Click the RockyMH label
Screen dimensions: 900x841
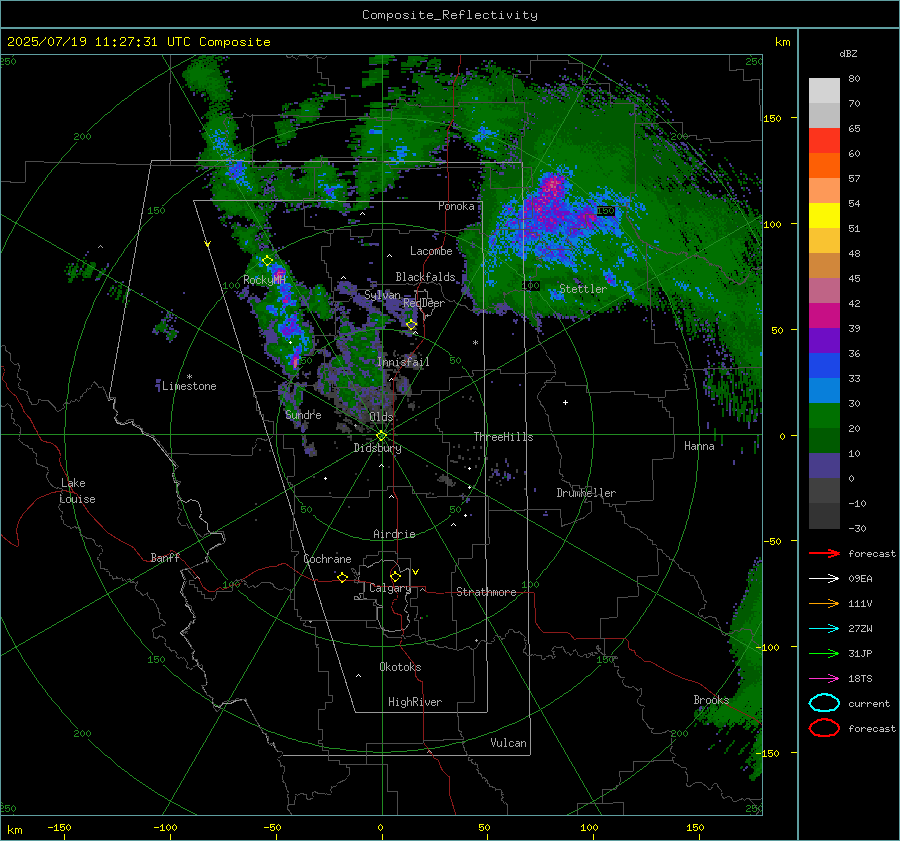point(264,280)
